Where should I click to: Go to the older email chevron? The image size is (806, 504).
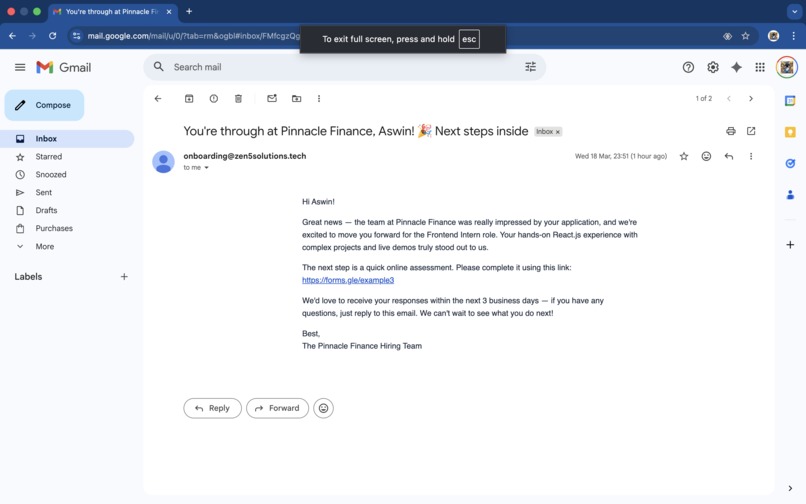click(x=751, y=98)
